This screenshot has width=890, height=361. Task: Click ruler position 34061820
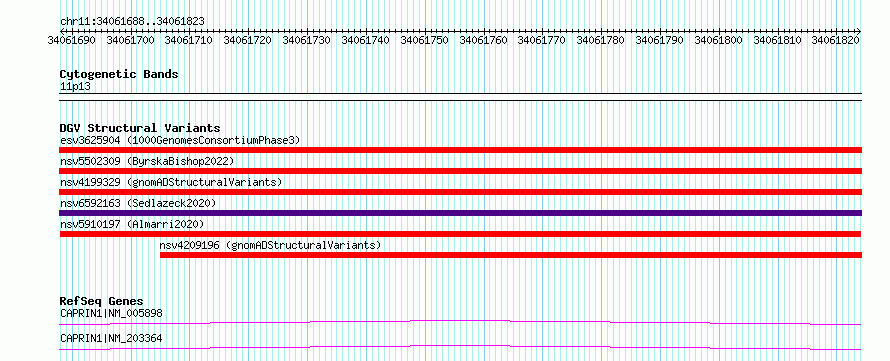coord(836,40)
